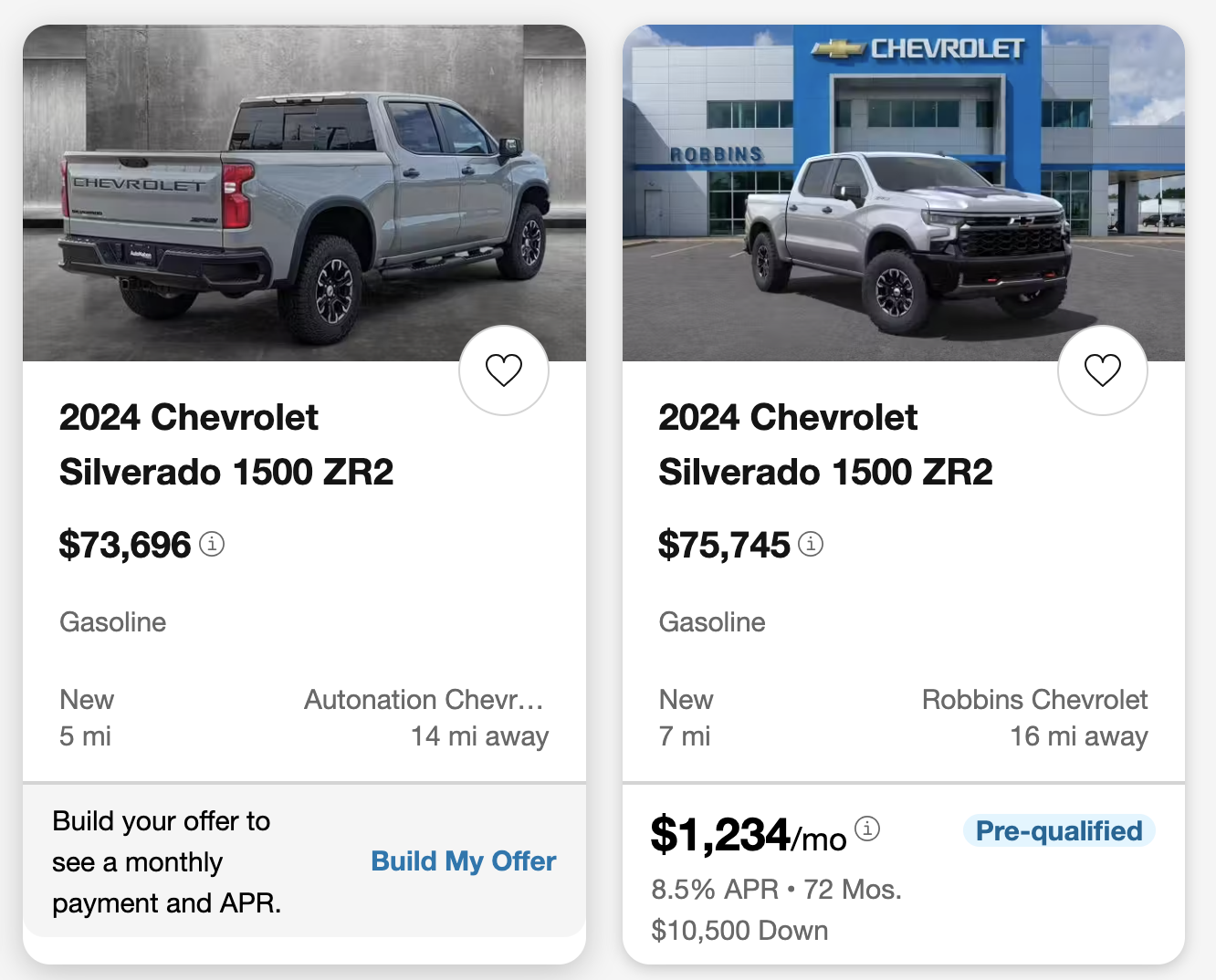Click the Build My Offer link

463,860
